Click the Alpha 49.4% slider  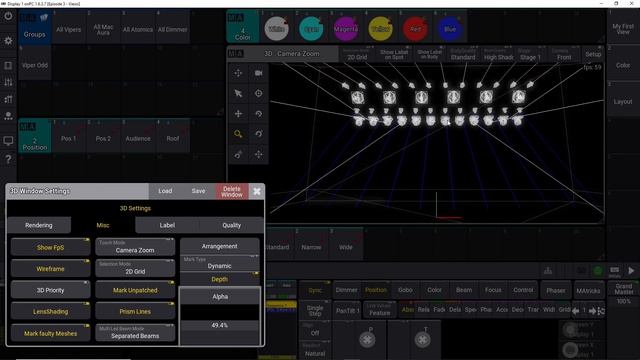click(x=220, y=316)
